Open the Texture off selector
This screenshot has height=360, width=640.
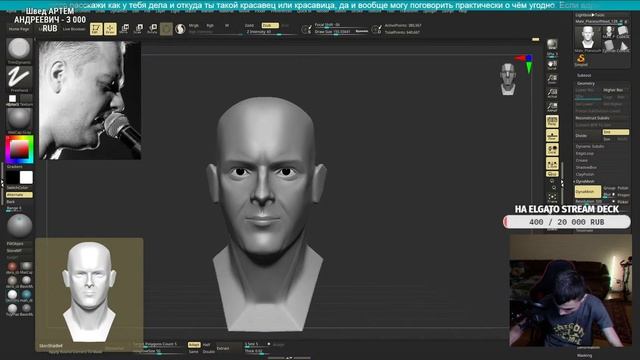[x=26, y=99]
